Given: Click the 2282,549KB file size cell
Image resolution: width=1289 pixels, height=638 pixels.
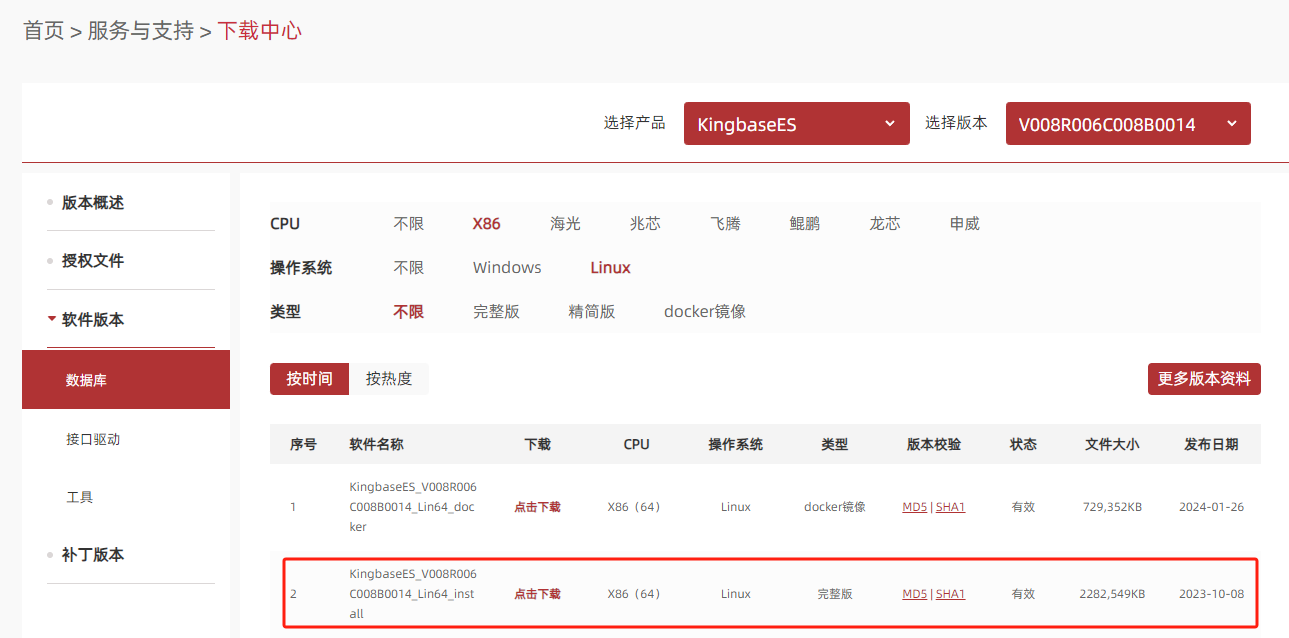Looking at the screenshot, I should pyautogui.click(x=1112, y=594).
